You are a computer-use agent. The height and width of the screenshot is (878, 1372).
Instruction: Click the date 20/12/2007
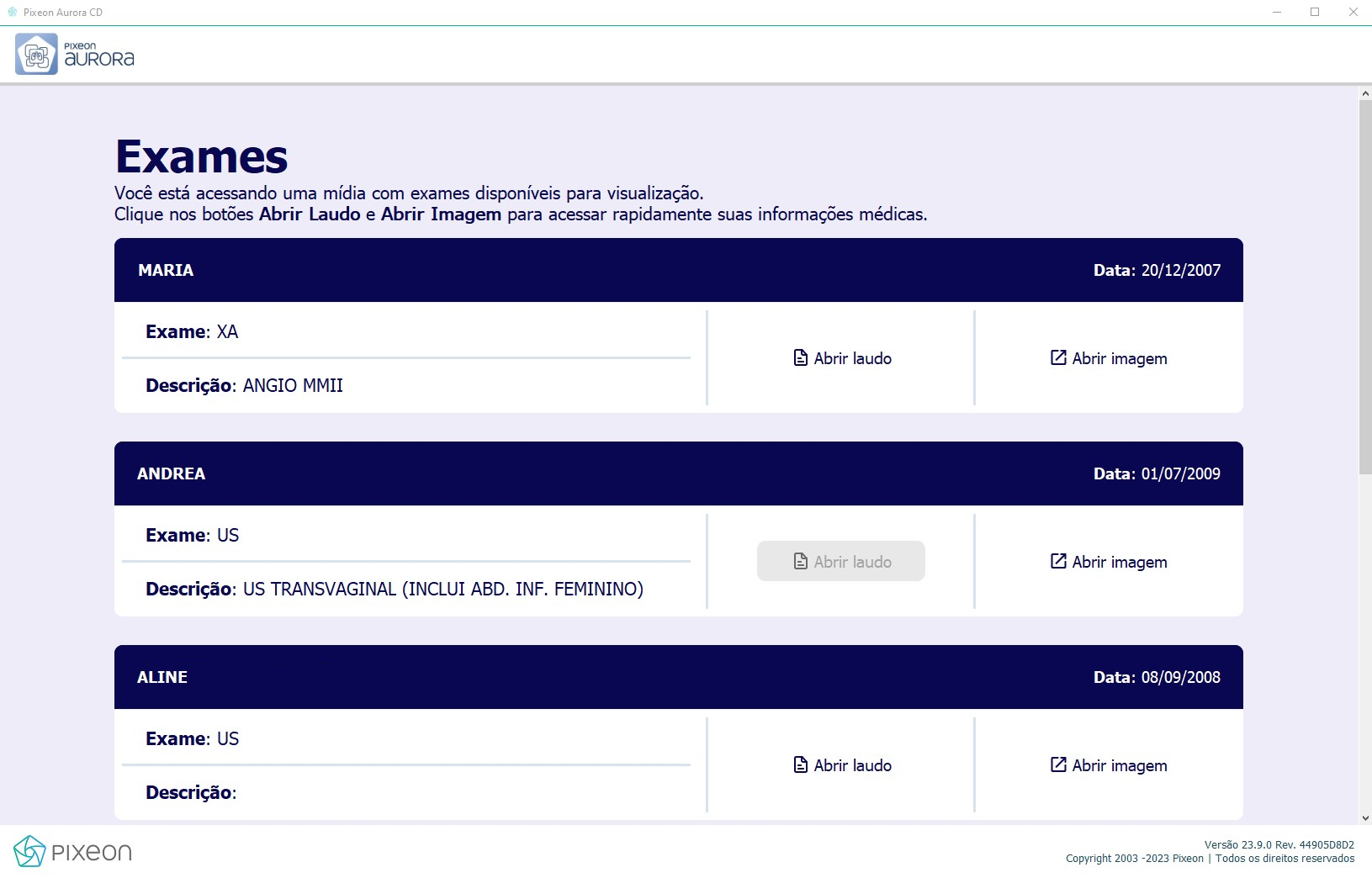pos(1180,270)
